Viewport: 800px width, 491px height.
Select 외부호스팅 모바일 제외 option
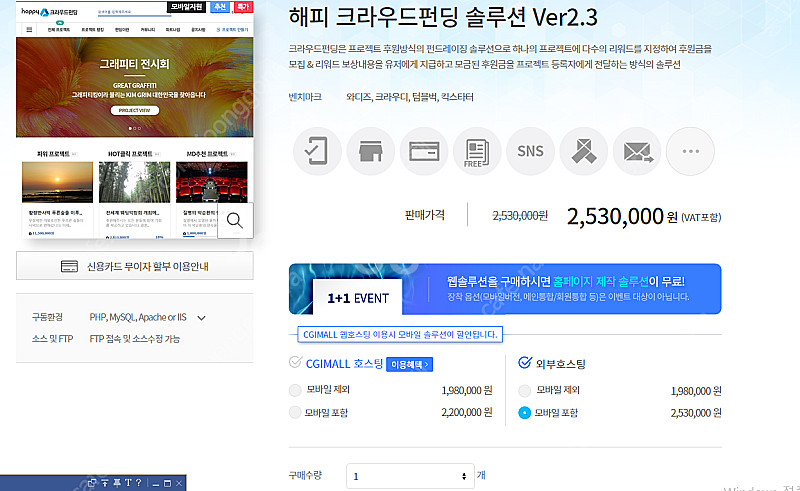524,391
